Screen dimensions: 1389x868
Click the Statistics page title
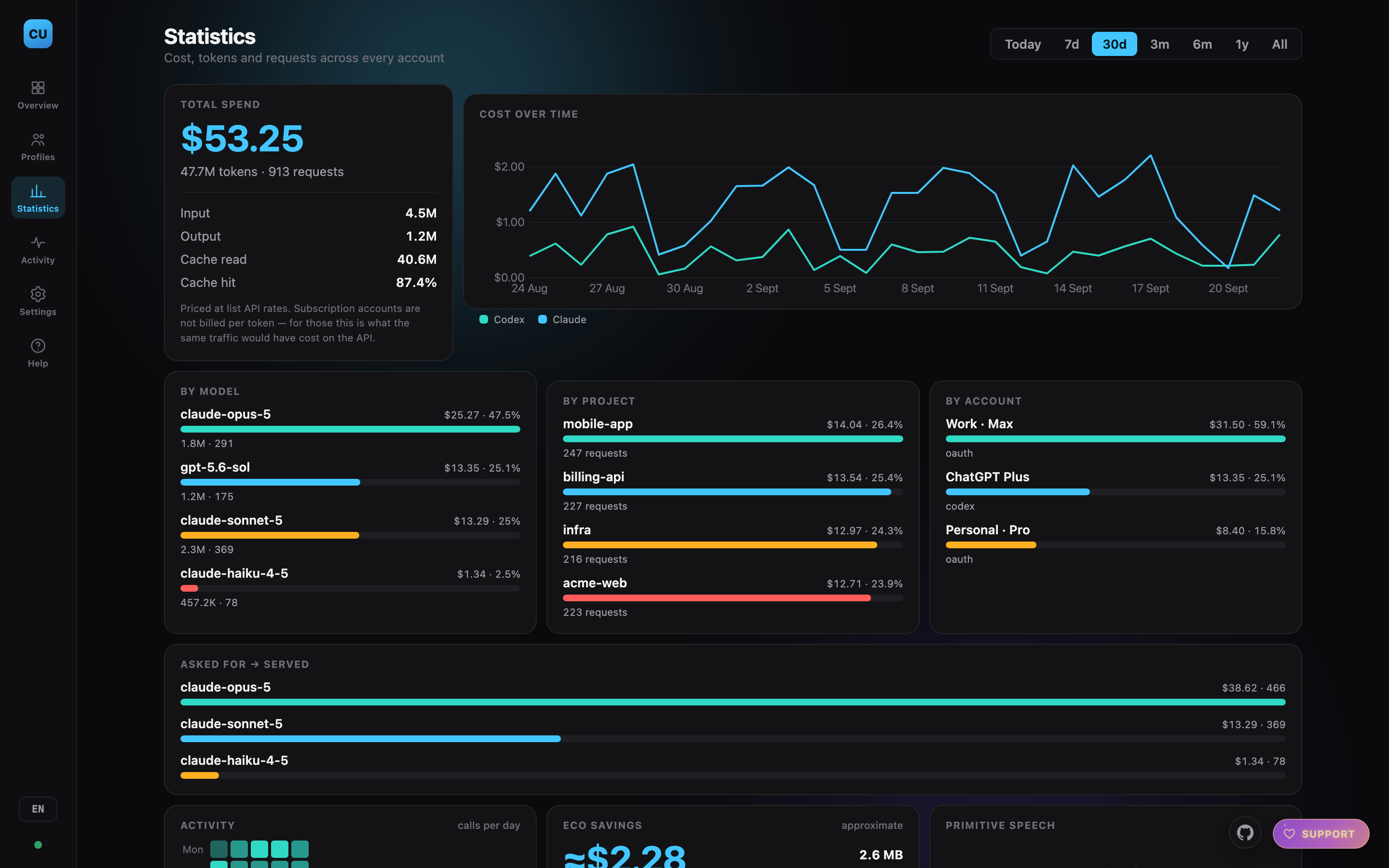[x=210, y=37]
